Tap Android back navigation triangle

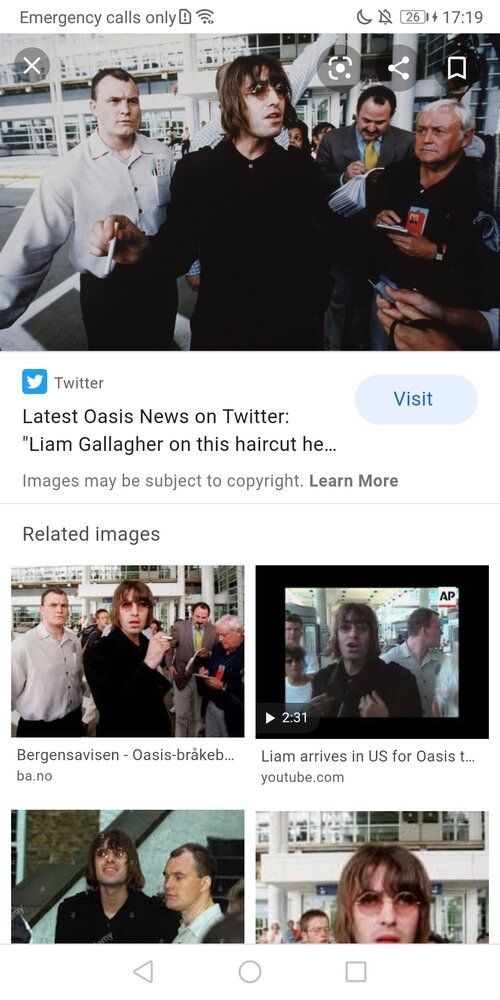point(143,971)
